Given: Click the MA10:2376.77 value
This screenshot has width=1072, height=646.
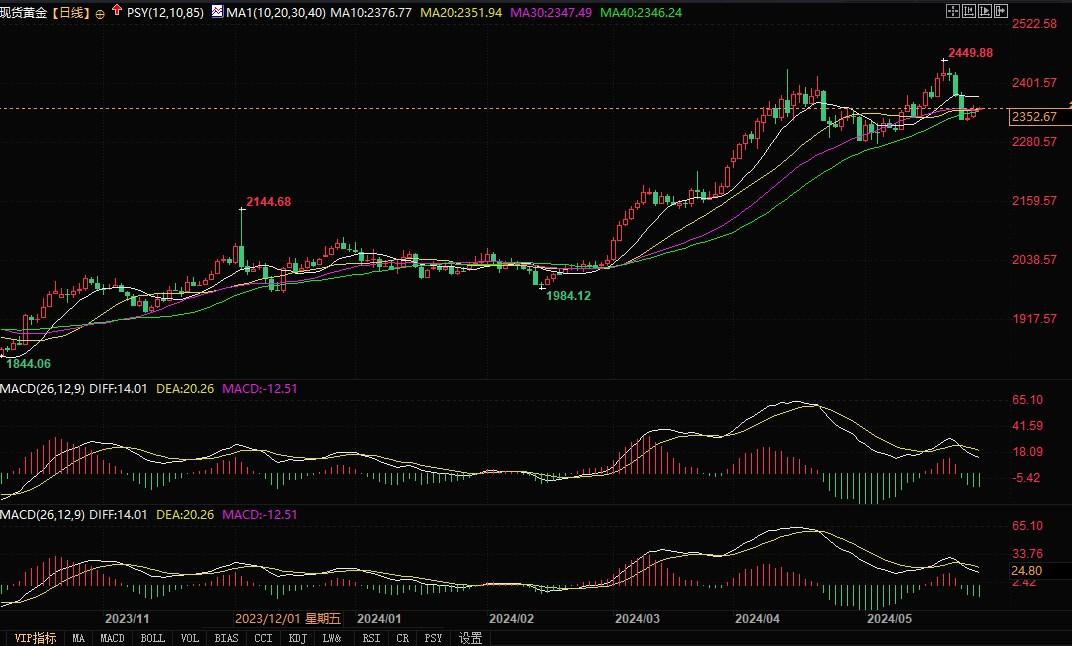Looking at the screenshot, I should point(371,12).
